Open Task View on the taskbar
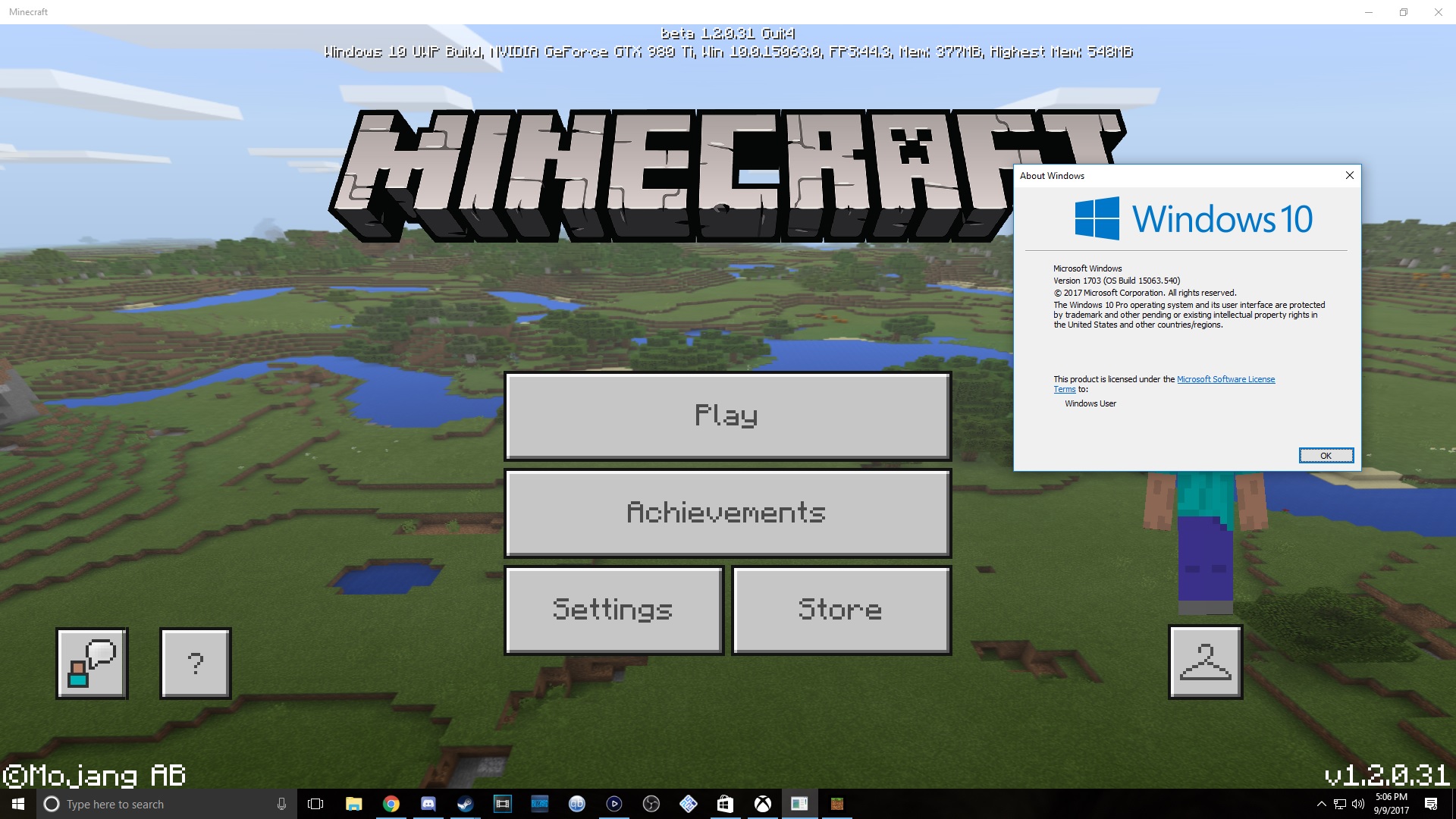This screenshot has height=819, width=1456. [315, 804]
